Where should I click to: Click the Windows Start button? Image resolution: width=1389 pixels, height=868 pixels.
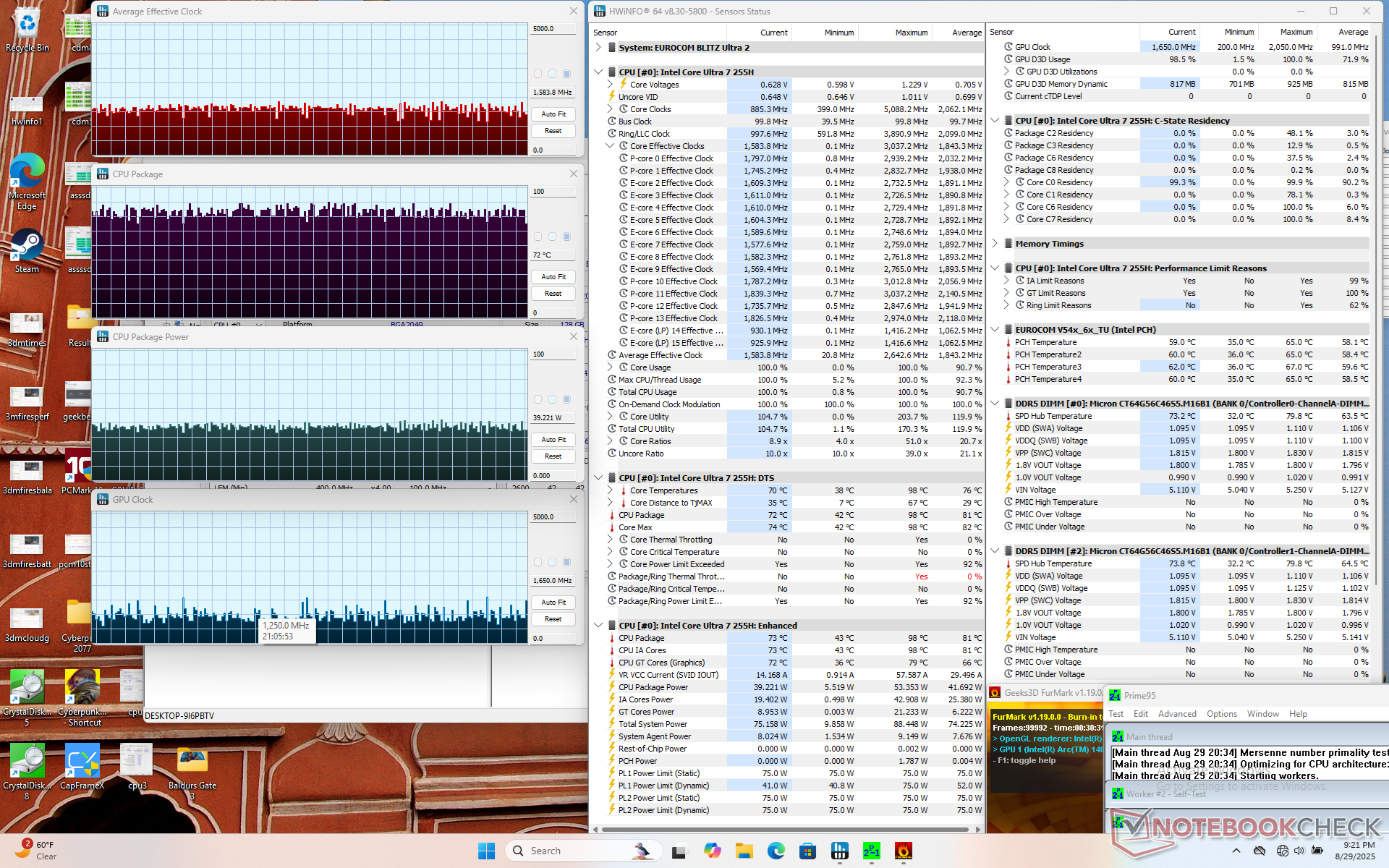click(486, 851)
